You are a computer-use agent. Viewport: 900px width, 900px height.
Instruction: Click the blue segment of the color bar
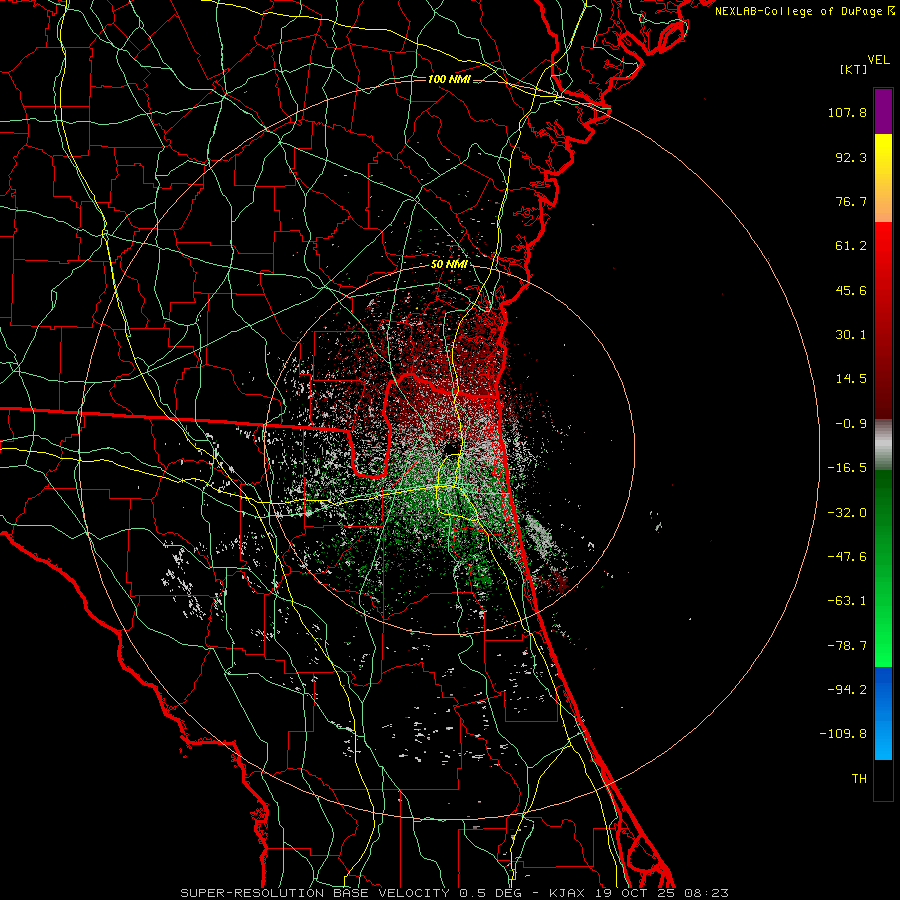(883, 713)
